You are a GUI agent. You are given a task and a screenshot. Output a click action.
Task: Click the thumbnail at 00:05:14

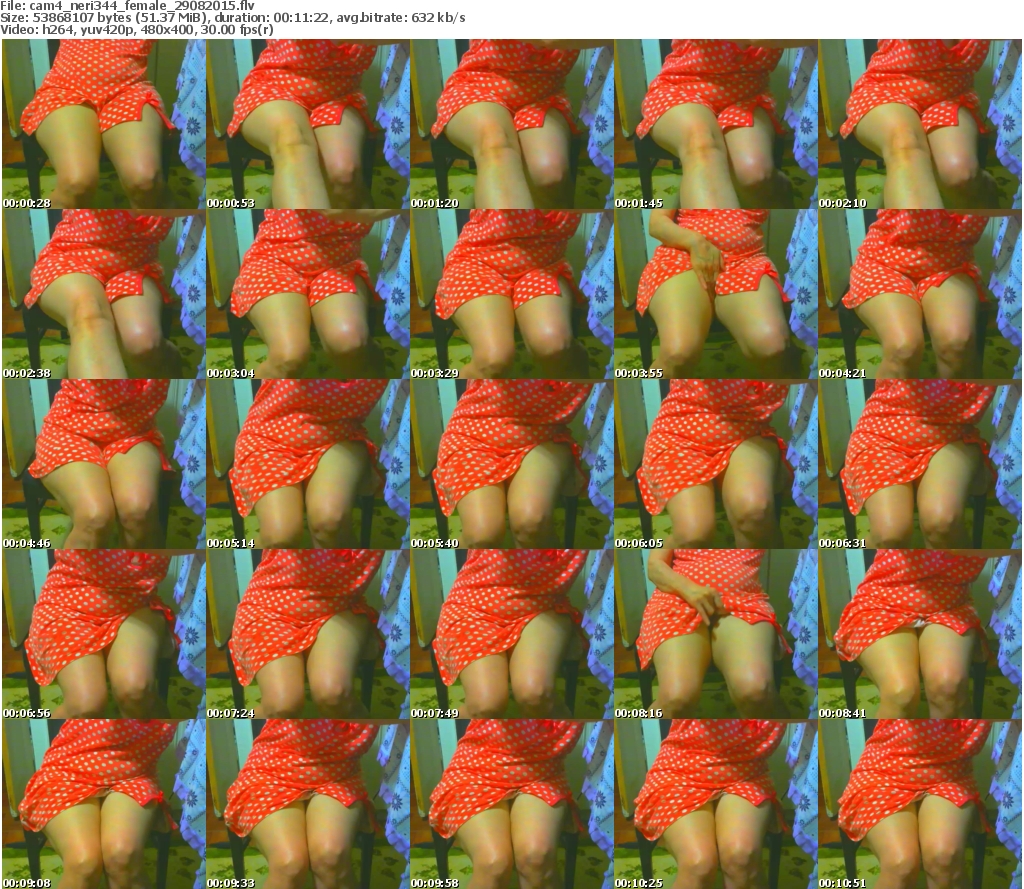(308, 464)
